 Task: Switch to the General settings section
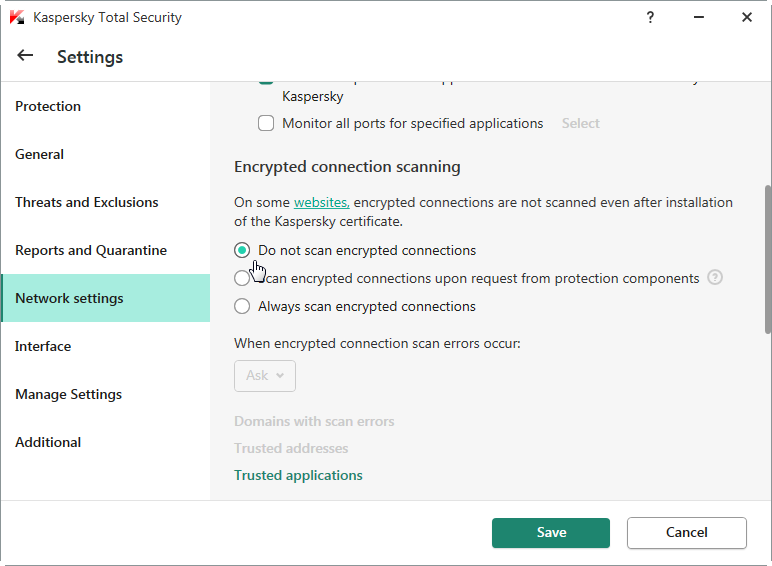(x=39, y=154)
